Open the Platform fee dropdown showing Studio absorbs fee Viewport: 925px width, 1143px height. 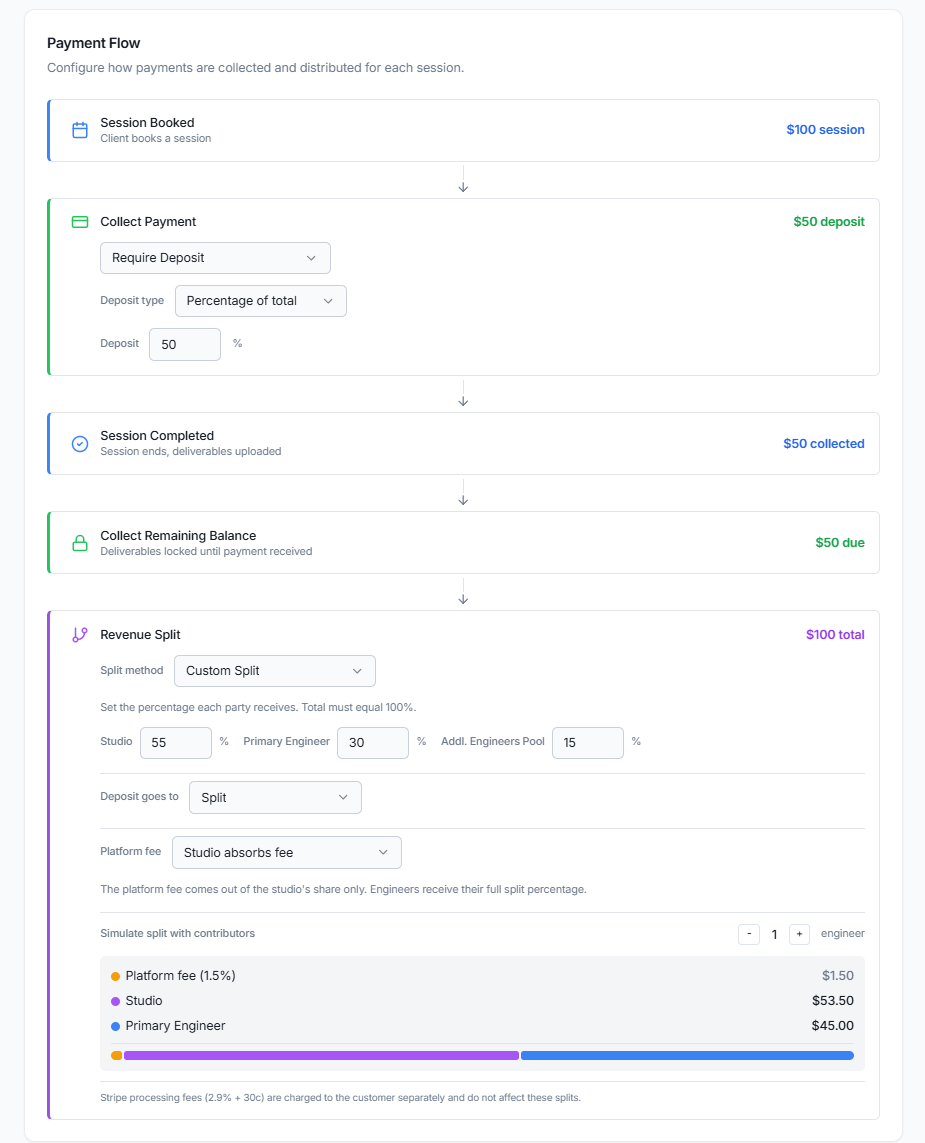point(286,852)
